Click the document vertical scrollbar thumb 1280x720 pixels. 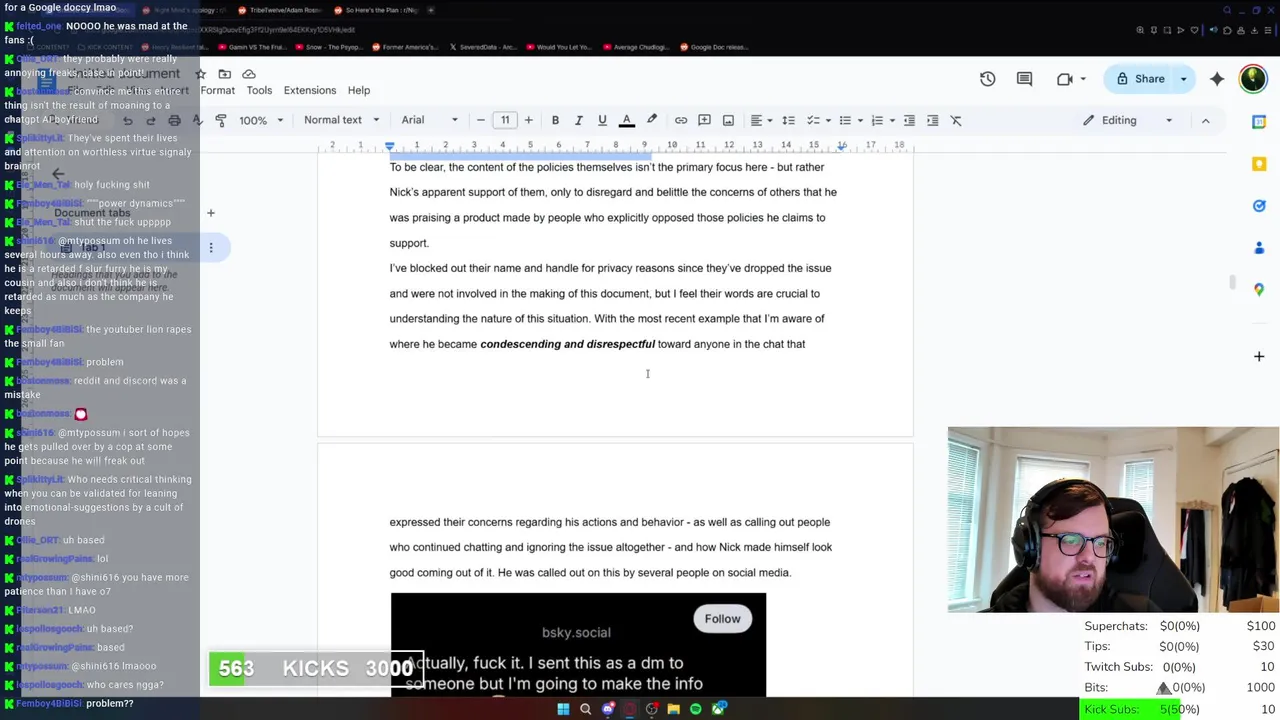pyautogui.click(x=1233, y=283)
